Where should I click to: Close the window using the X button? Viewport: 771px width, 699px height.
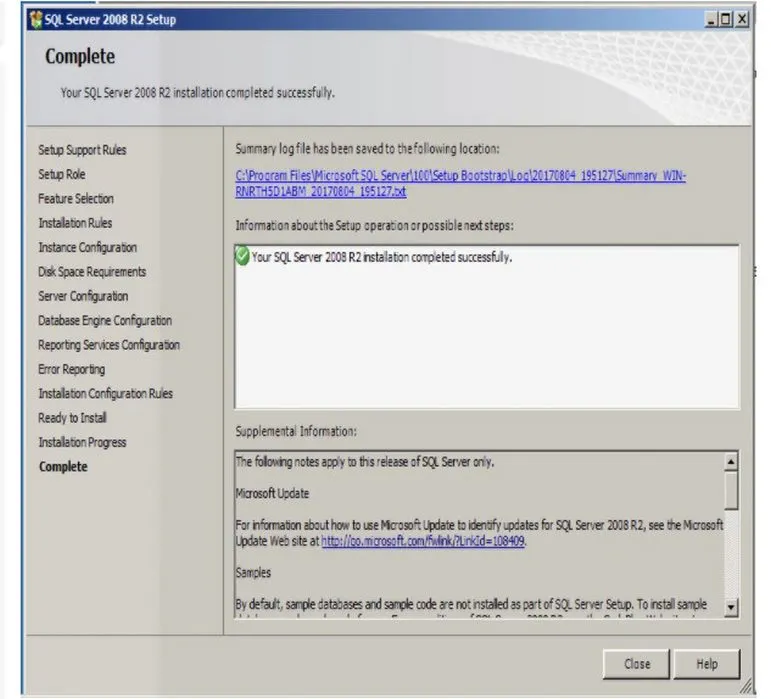pyautogui.click(x=742, y=20)
